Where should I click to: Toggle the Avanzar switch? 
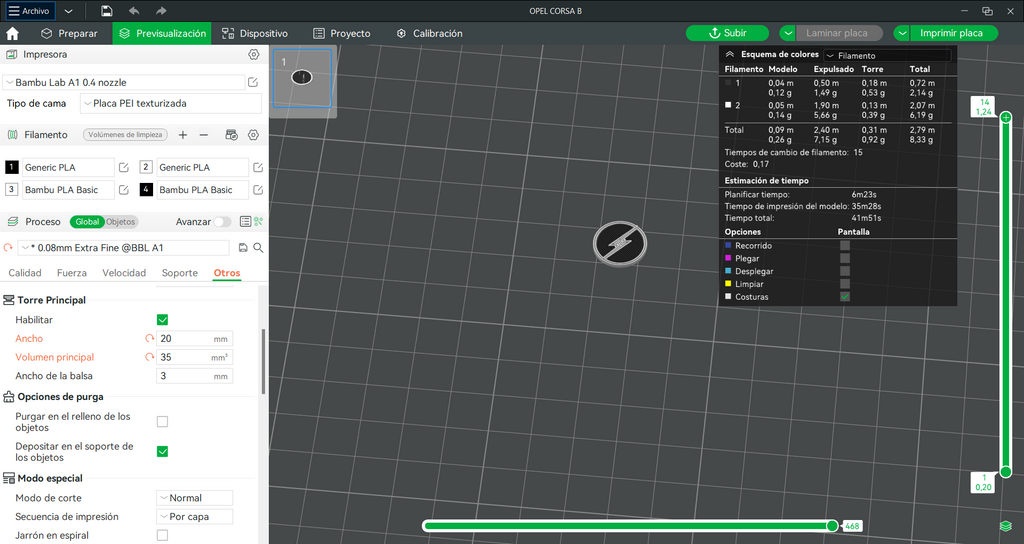(222, 222)
